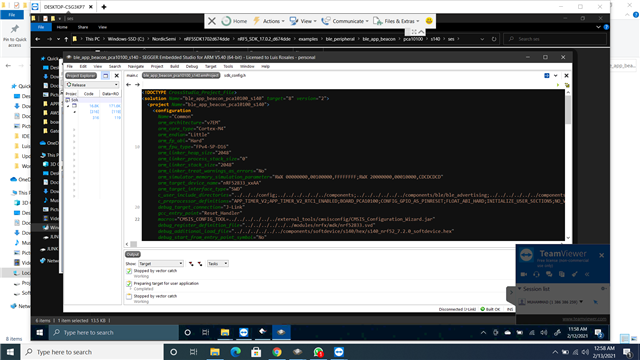640x360 pixels.
Task: Collapse the project node in Project Explorer
Action: click(68, 106)
